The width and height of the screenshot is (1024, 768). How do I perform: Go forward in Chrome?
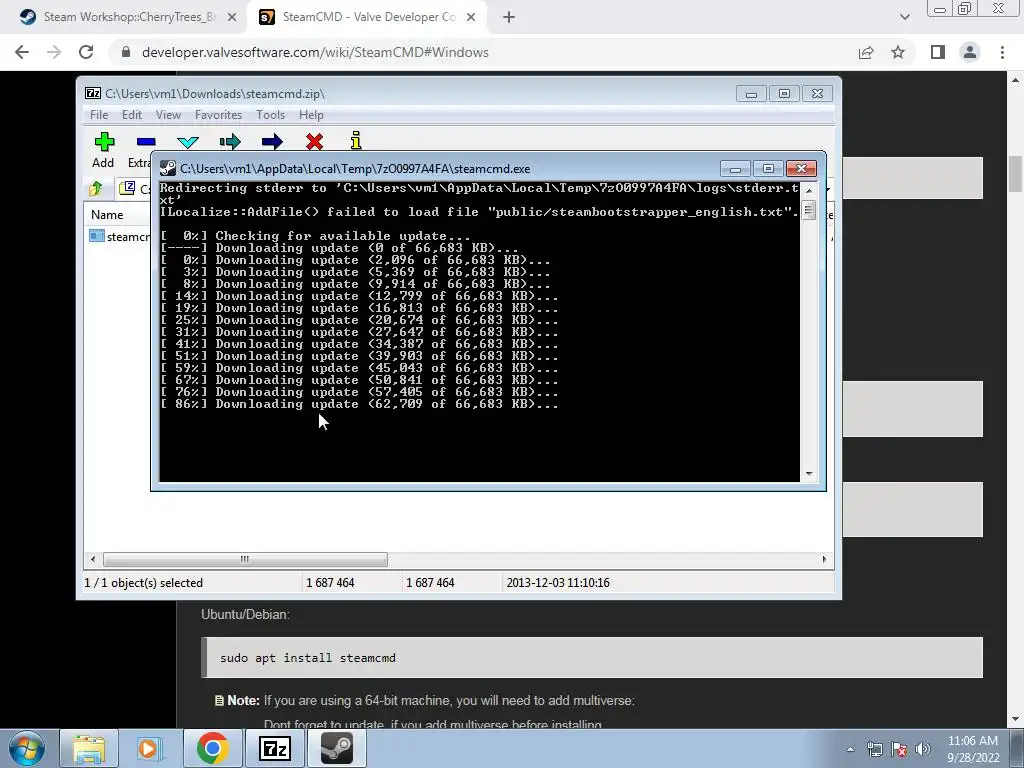54,52
